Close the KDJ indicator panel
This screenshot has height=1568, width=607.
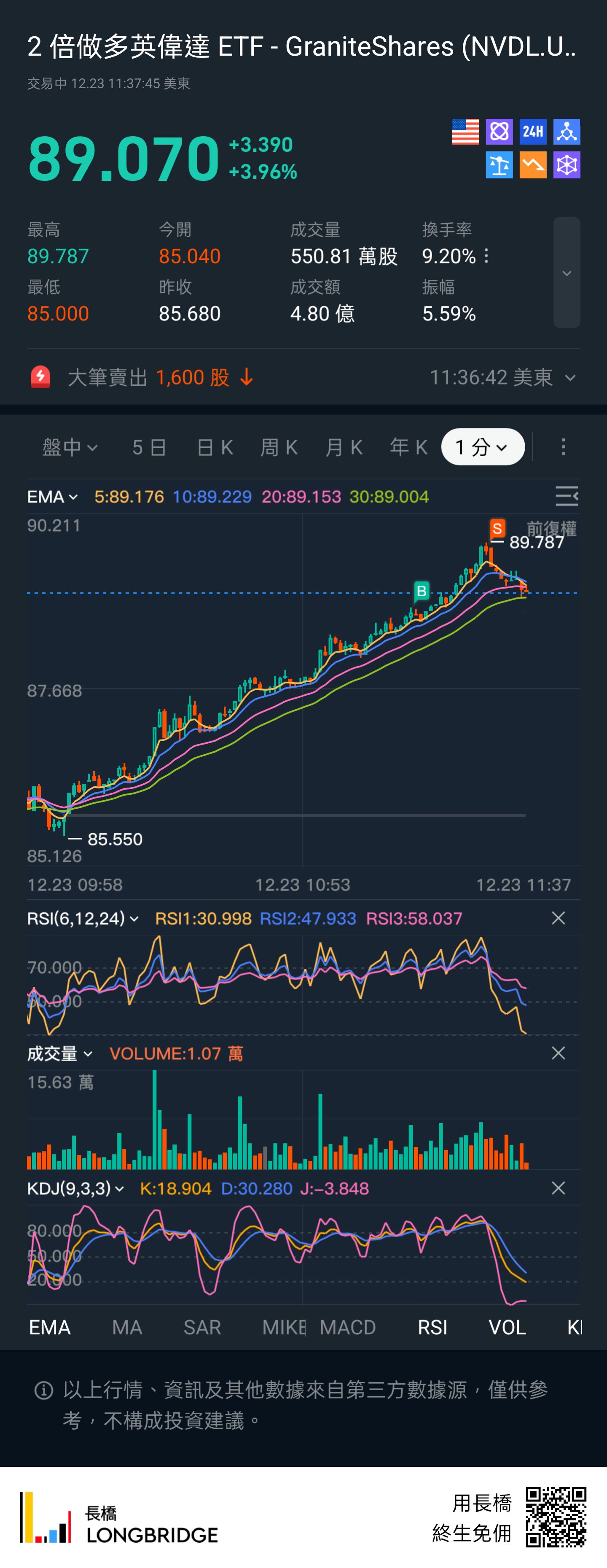pos(558,1188)
